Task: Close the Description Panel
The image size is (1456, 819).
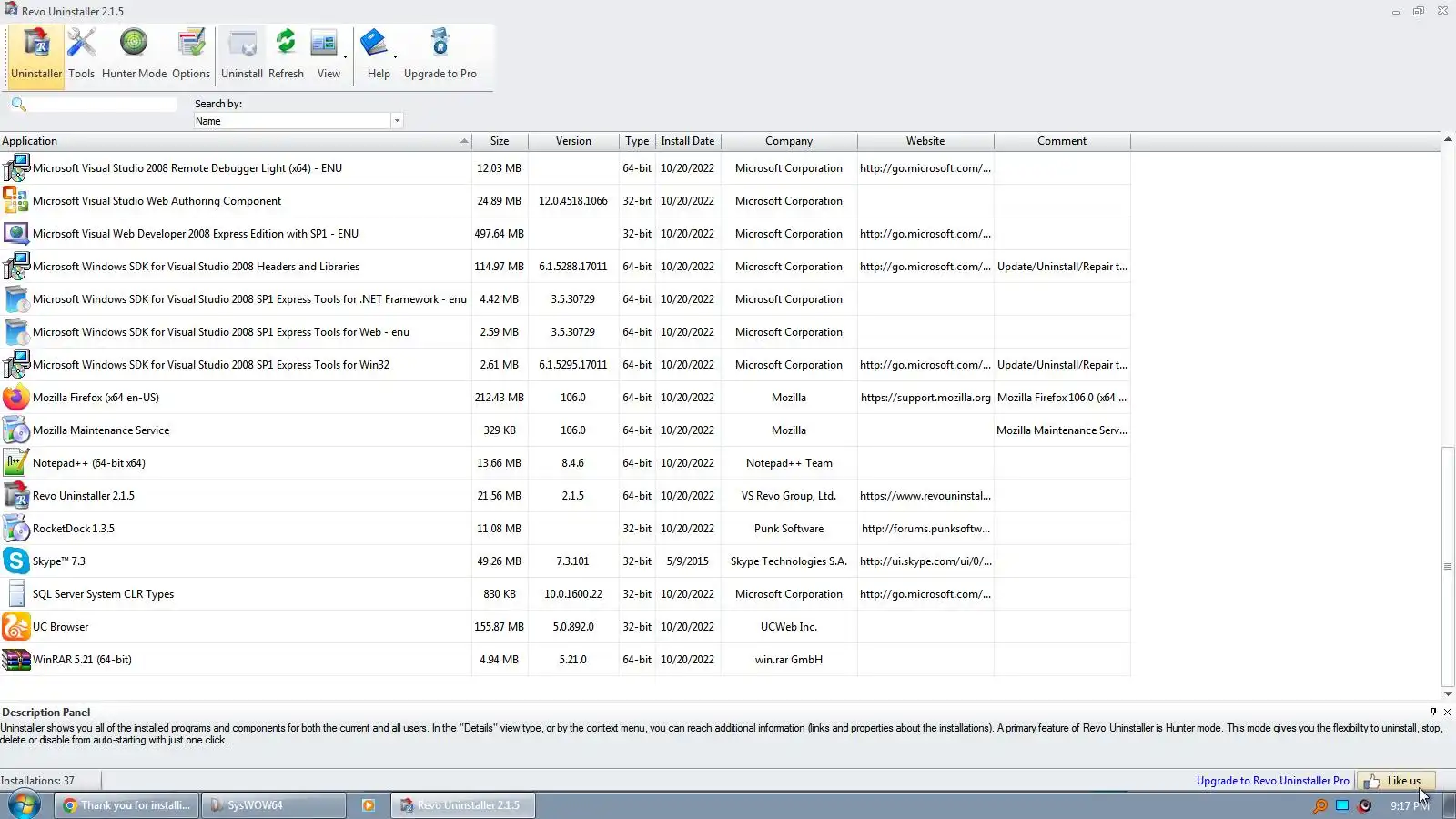Action: (x=1447, y=712)
